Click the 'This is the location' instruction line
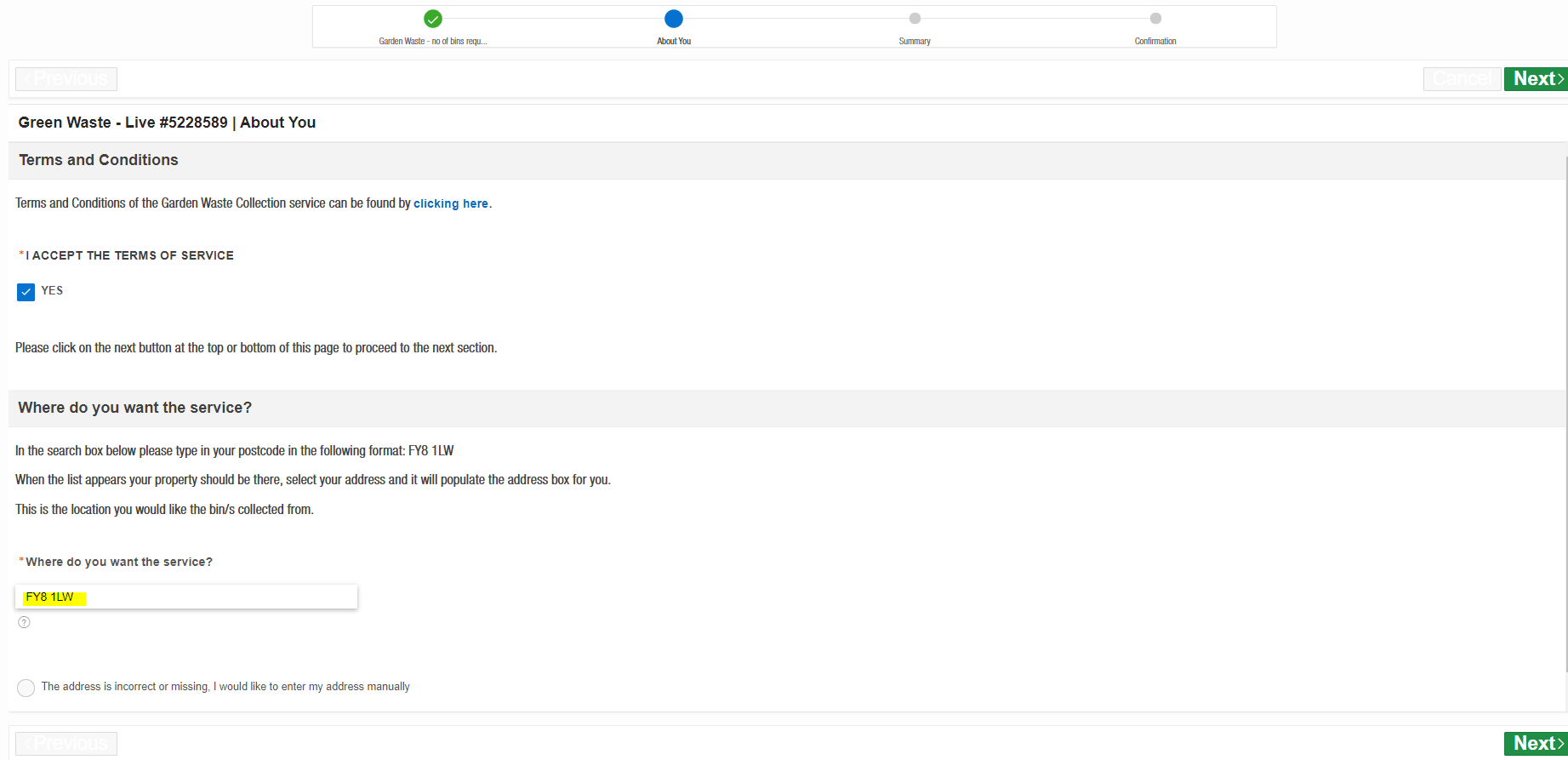1568x760 pixels. point(164,510)
